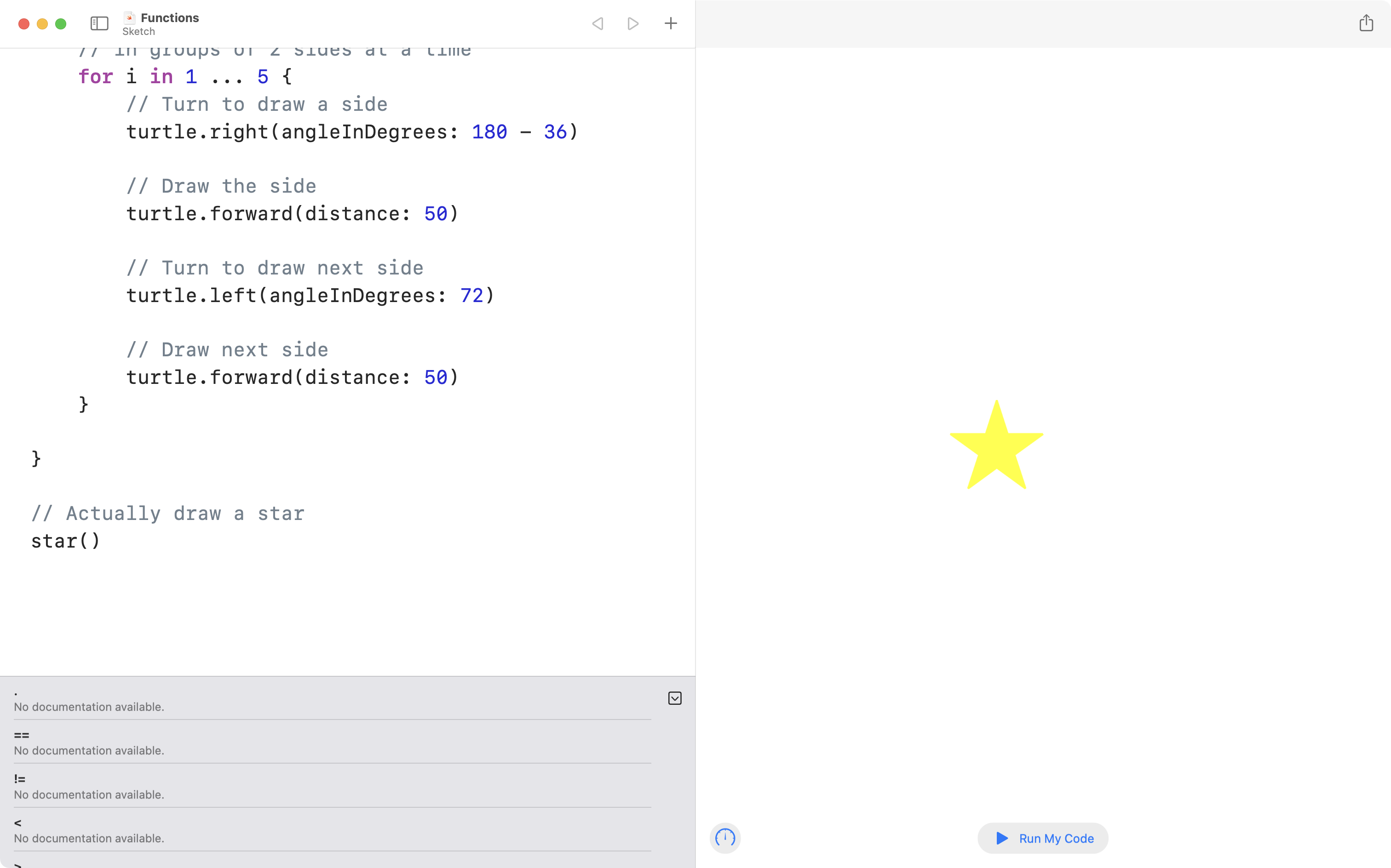1391x868 pixels.
Task: Select the != documentation entry
Action: (20, 778)
